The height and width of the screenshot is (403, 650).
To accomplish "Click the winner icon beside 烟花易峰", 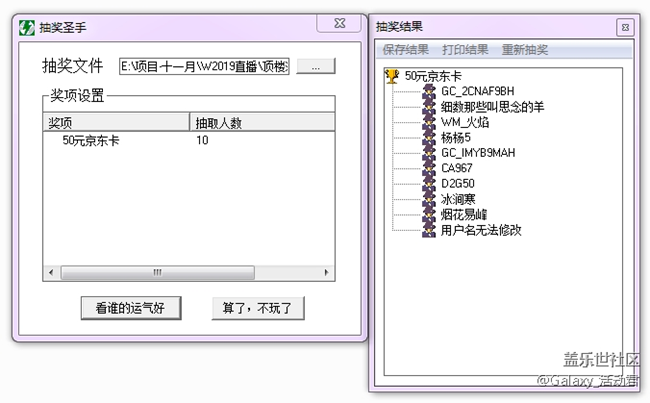I will [x=429, y=215].
